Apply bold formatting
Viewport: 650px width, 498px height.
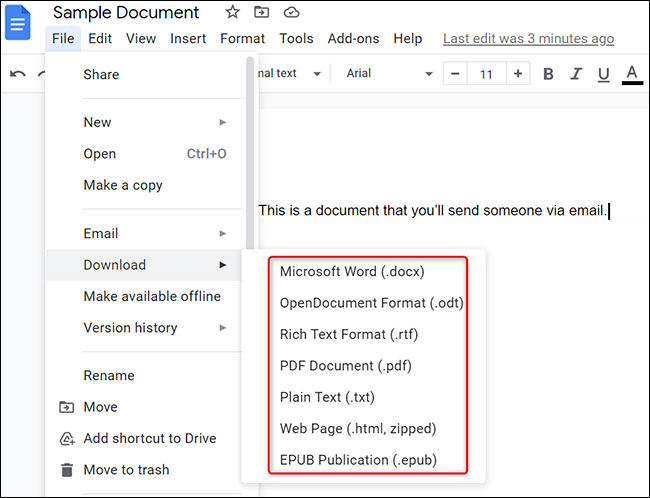click(x=548, y=74)
